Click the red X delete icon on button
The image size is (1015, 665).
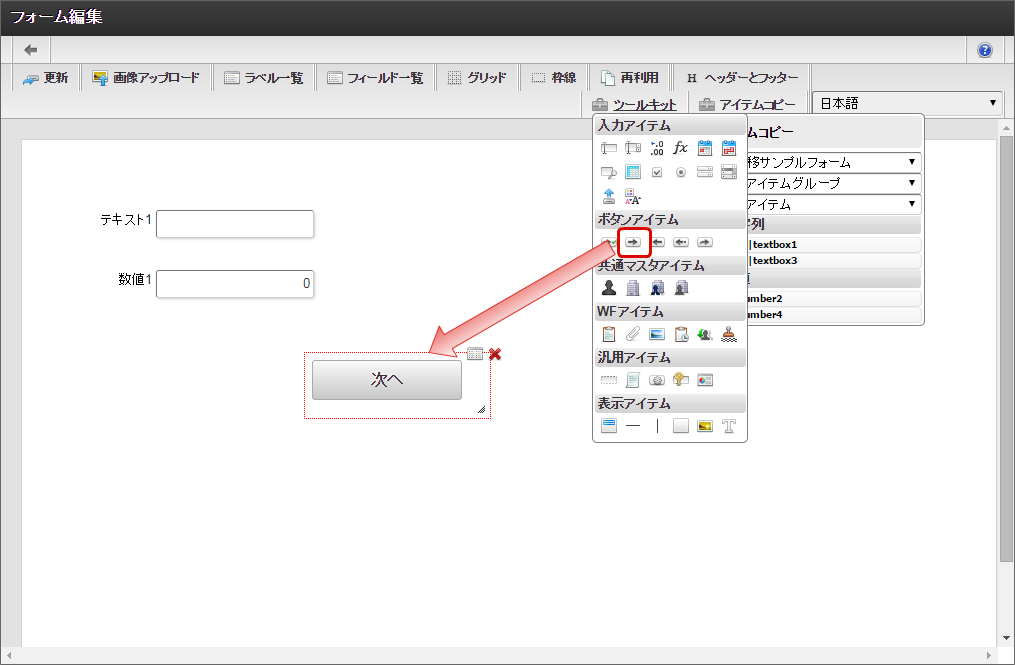[495, 354]
